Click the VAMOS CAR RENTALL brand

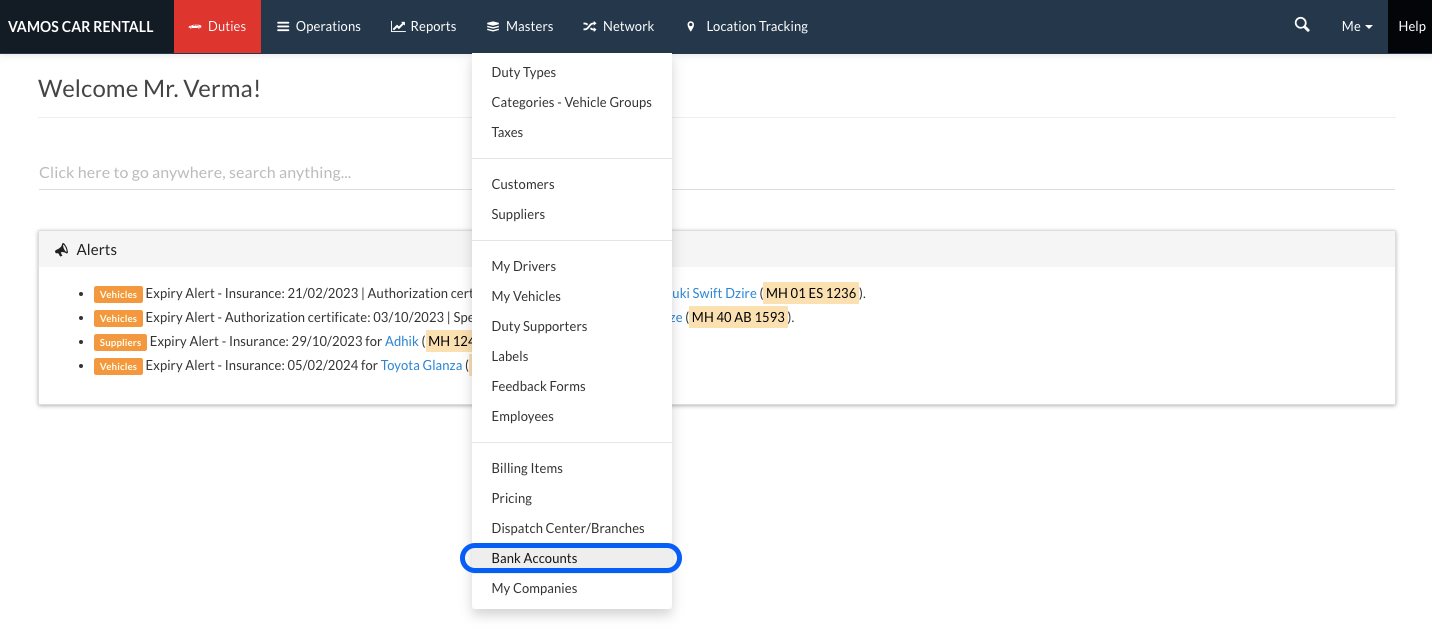point(81,27)
